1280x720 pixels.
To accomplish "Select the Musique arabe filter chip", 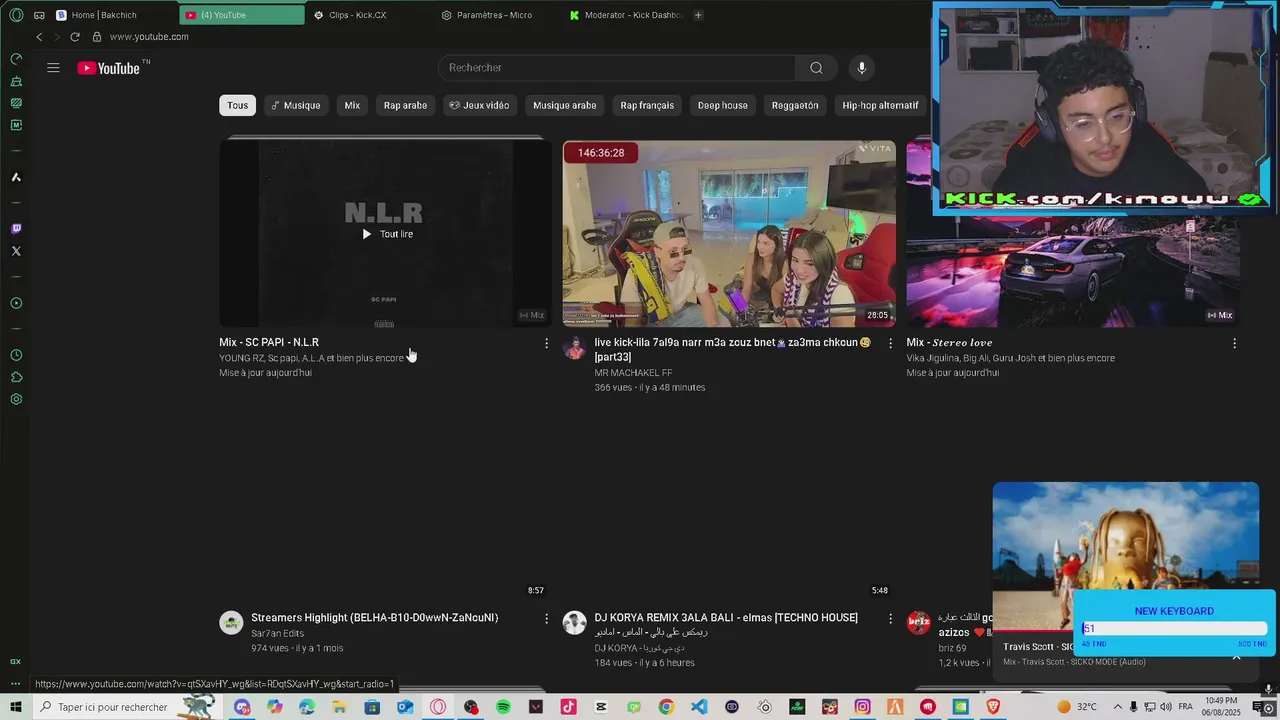I will click(x=564, y=105).
